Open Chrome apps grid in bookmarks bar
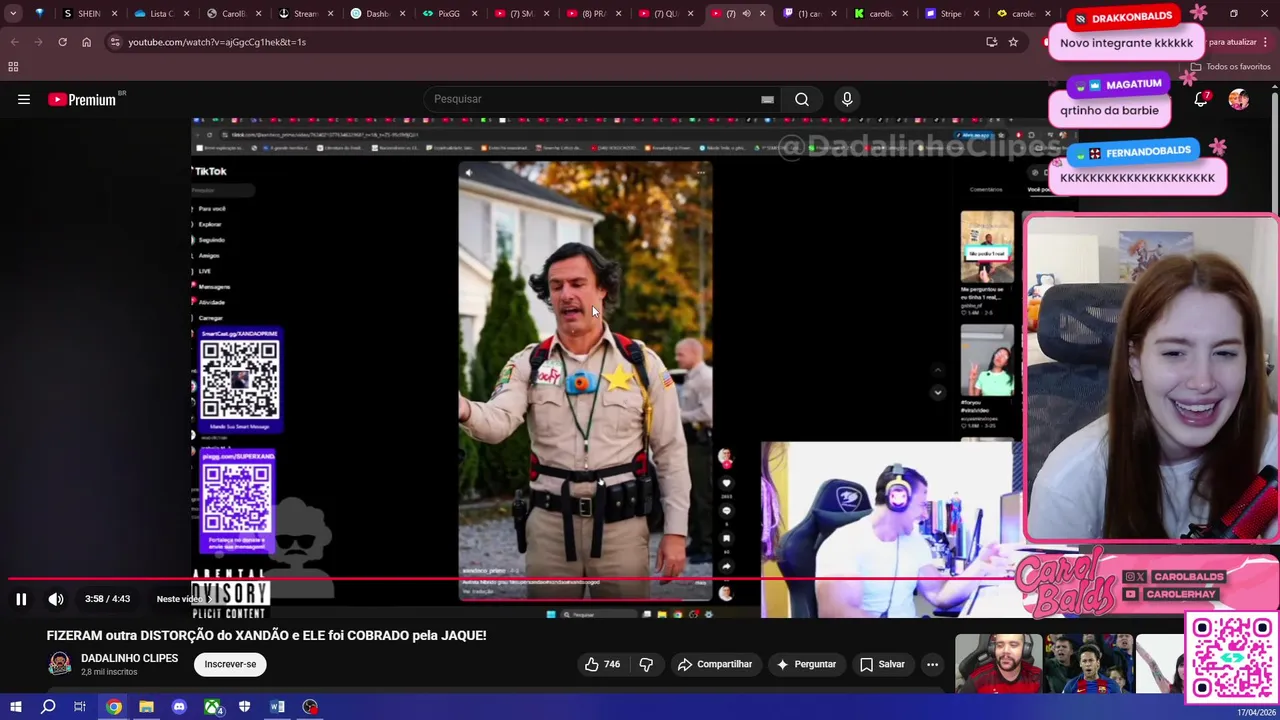Viewport: 1280px width, 720px height. point(13,67)
